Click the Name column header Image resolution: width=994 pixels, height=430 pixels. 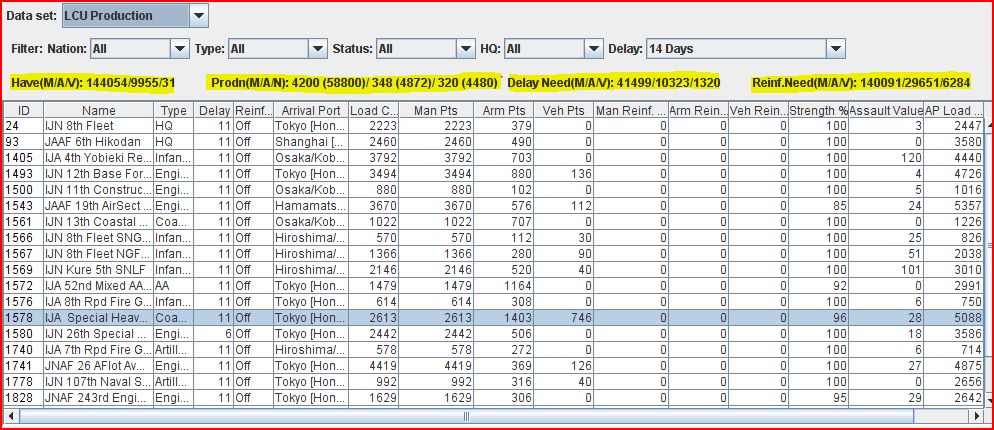coord(99,110)
